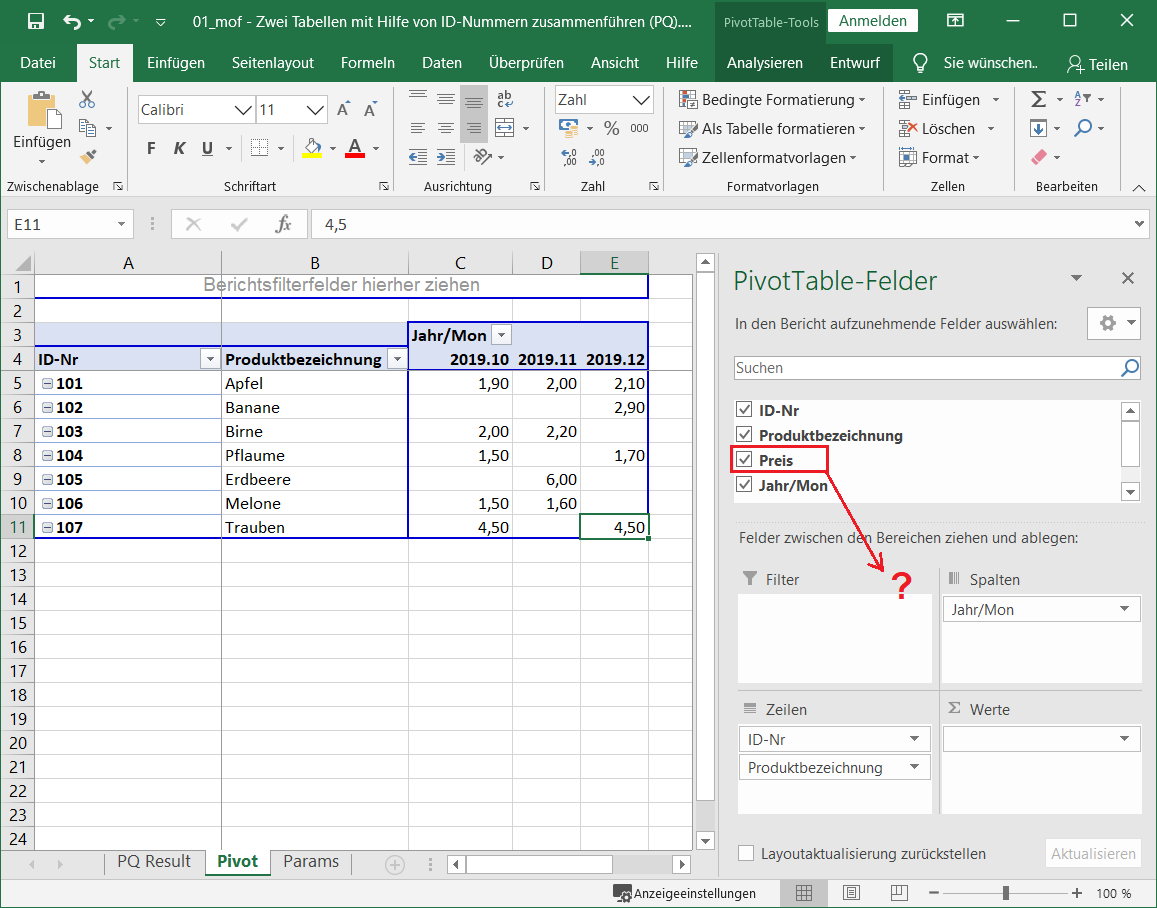
Task: Uncheck the Produktbezeichnung field checkbox
Action: point(745,435)
